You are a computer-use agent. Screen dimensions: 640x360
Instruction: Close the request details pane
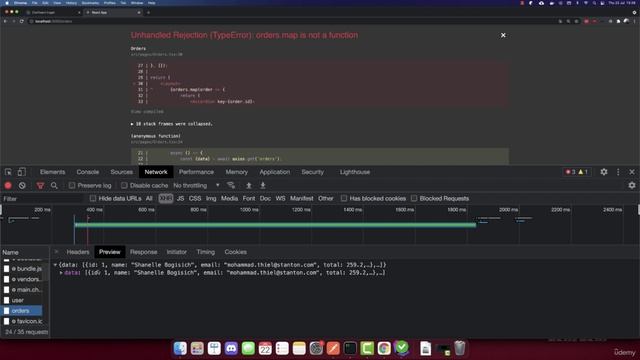[x=56, y=252]
